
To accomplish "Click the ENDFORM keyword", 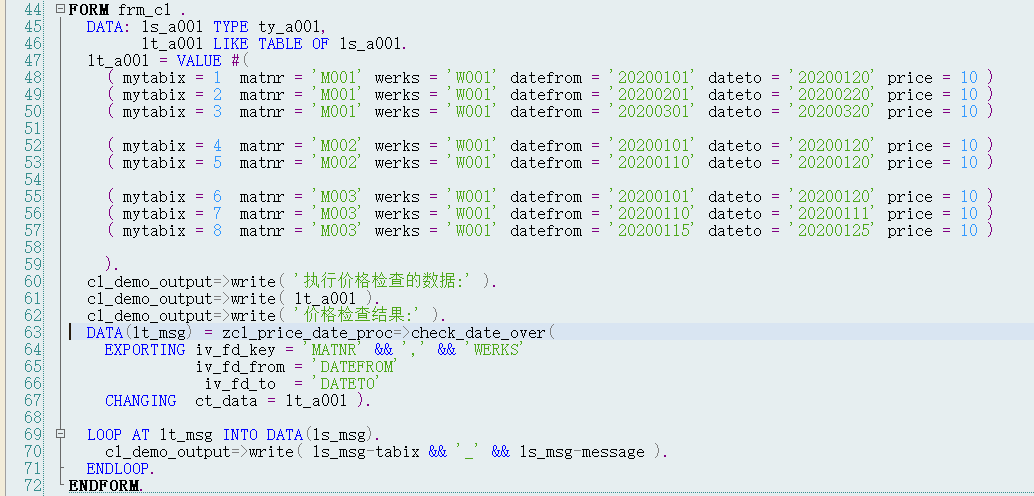I will tap(106, 486).
